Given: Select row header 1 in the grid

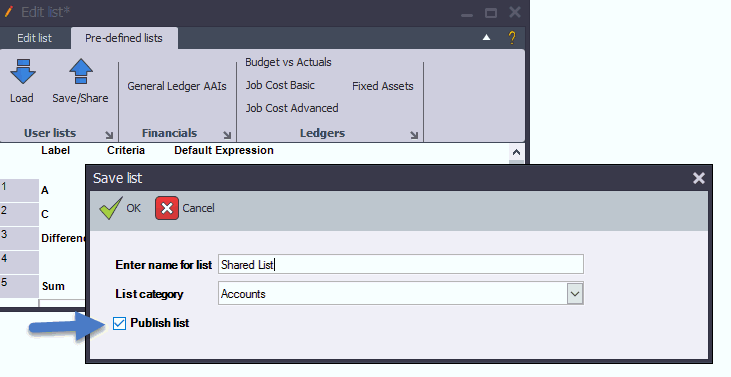Looking at the screenshot, I should (19, 190).
